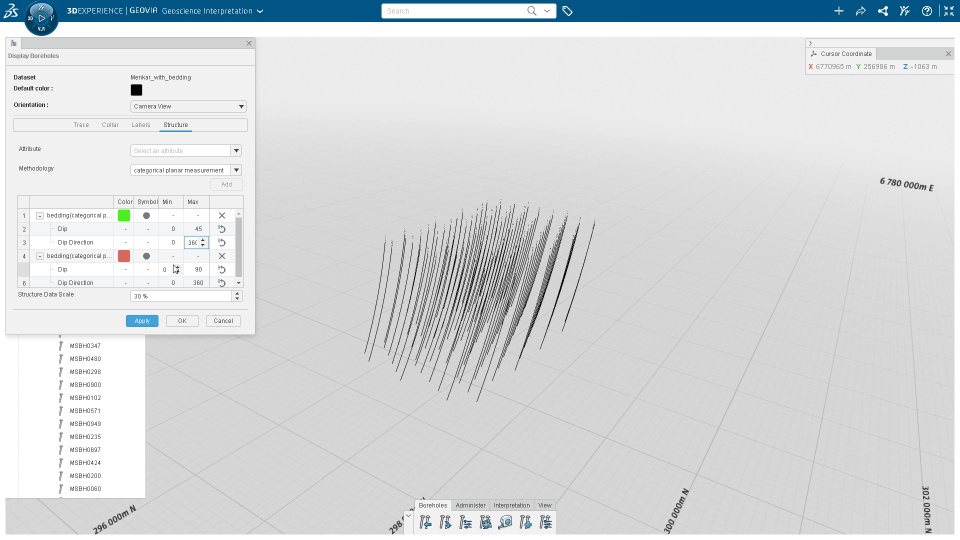Change the green bedding color swatch

coord(124,216)
